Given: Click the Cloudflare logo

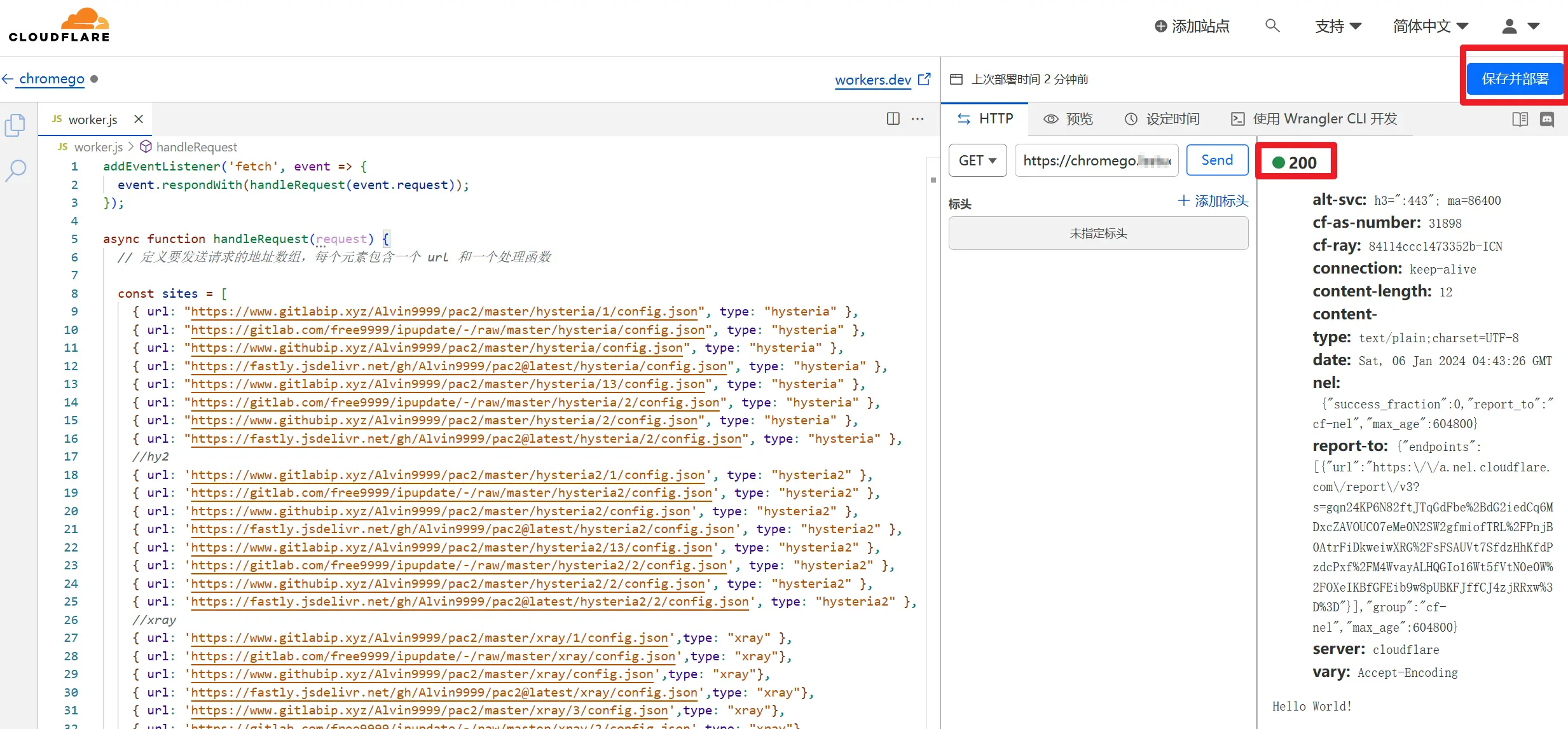Looking at the screenshot, I should tap(59, 25).
